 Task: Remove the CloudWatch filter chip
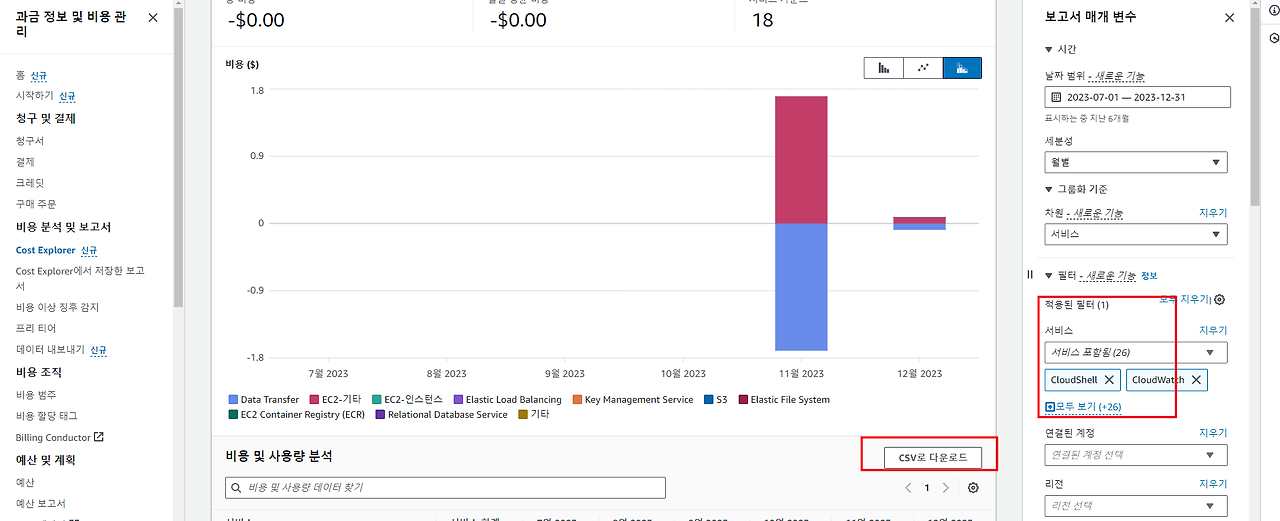[1195, 380]
